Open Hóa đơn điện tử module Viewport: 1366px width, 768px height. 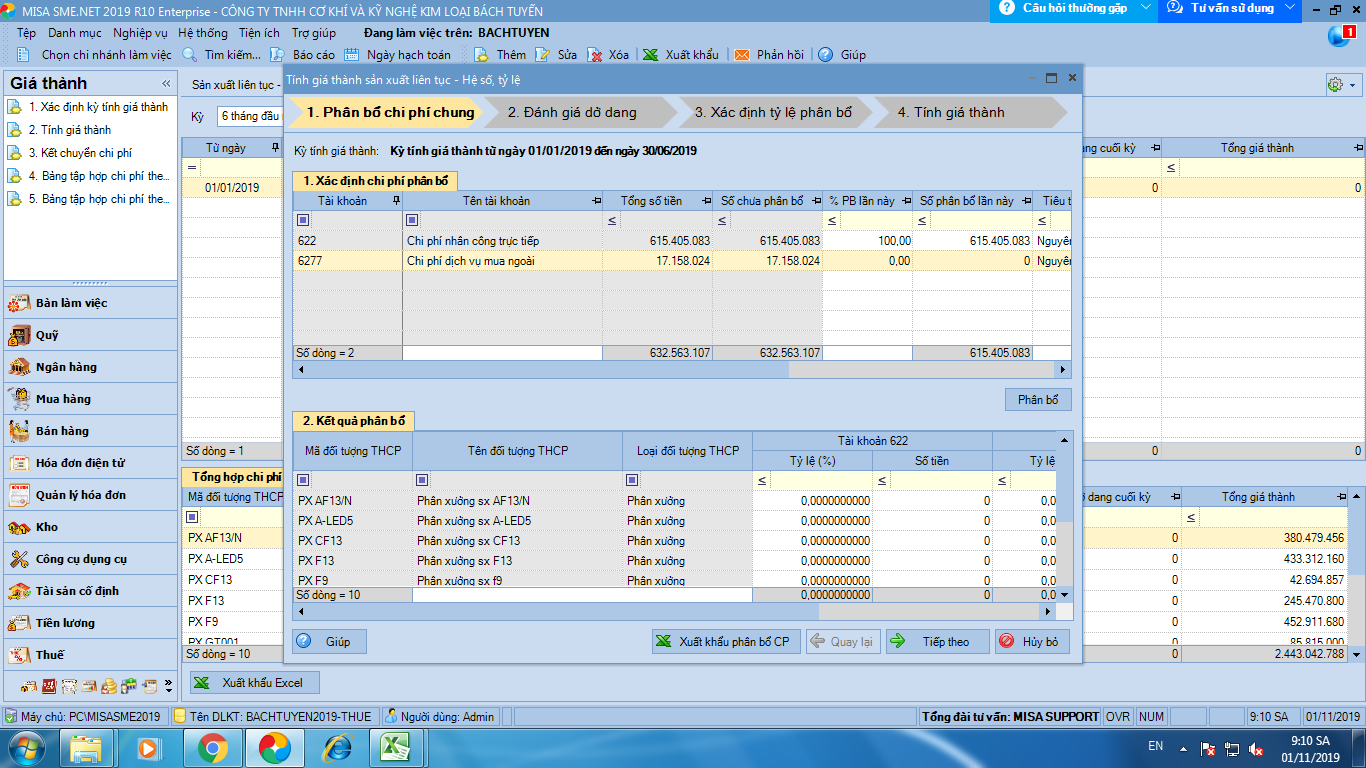[80, 463]
